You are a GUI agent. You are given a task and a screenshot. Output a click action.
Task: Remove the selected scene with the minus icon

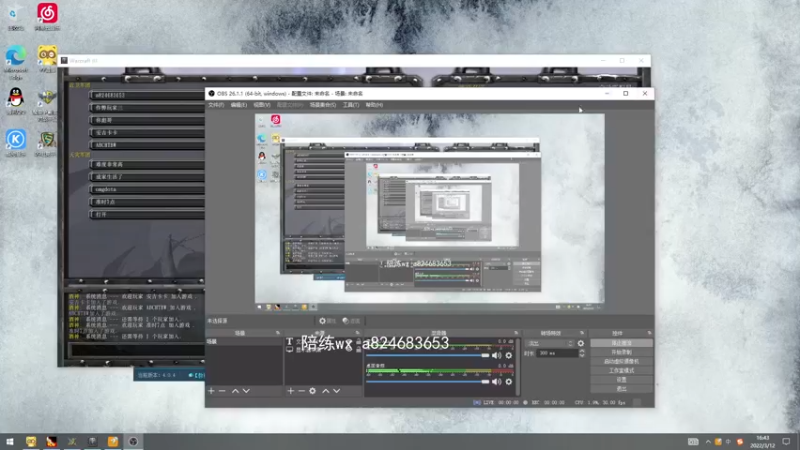coord(222,391)
